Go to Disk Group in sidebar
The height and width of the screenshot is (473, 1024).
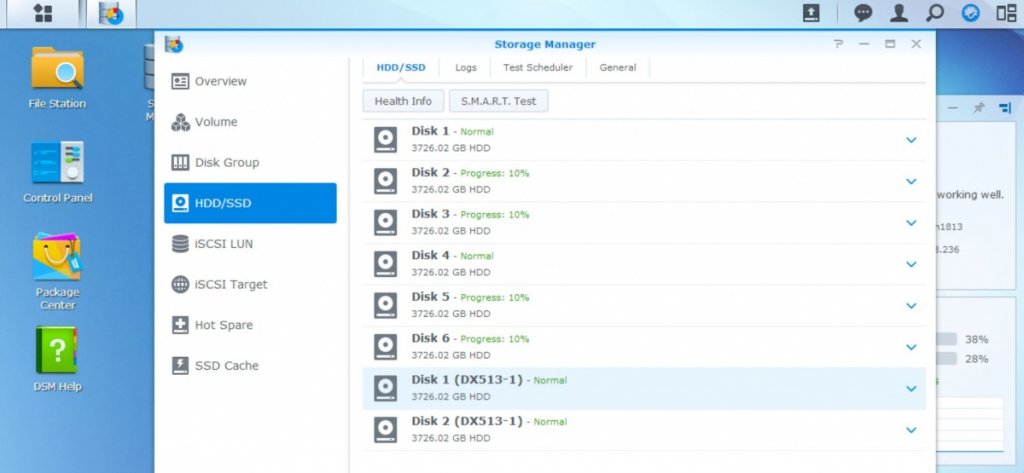click(x=250, y=163)
